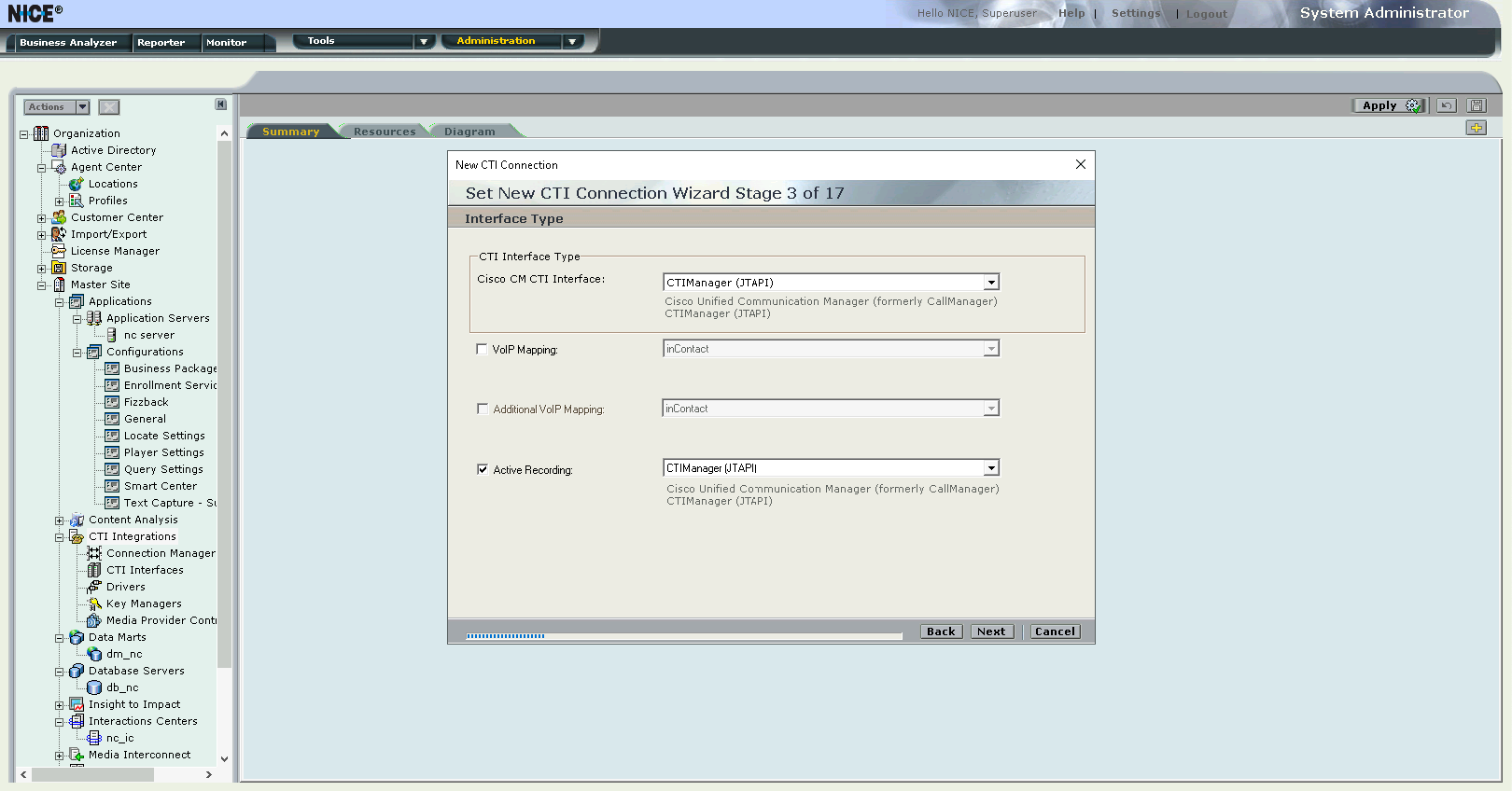1512x791 pixels.
Task: Click the Drivers icon in CTI Integrations
Action: tap(94, 587)
